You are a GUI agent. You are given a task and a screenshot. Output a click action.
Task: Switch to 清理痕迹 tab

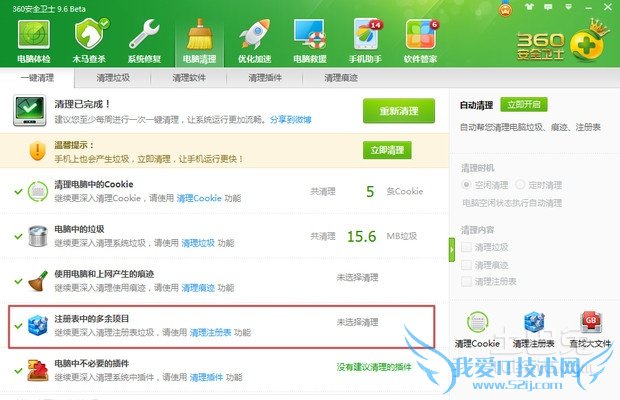[x=340, y=78]
